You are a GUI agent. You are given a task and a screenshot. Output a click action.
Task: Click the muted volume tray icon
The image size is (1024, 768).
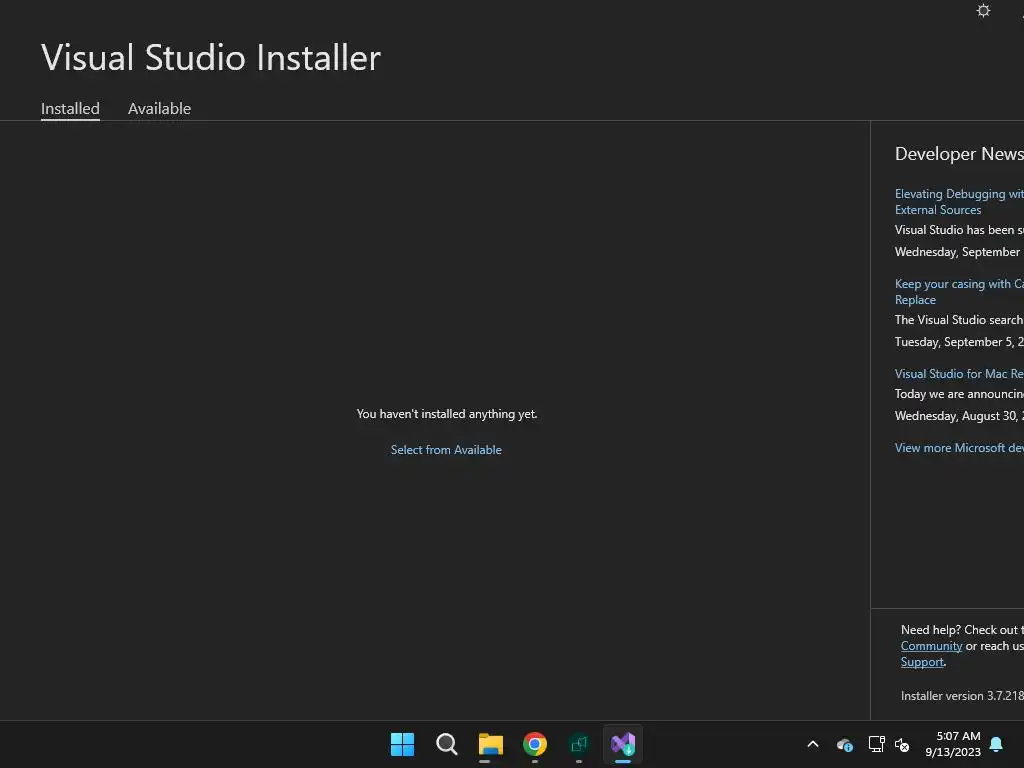[902, 744]
